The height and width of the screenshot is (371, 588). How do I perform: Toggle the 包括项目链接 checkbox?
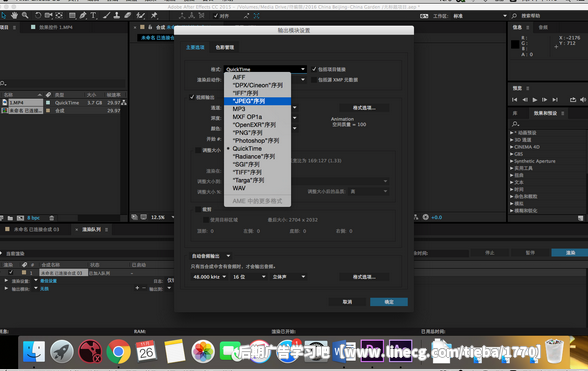314,69
